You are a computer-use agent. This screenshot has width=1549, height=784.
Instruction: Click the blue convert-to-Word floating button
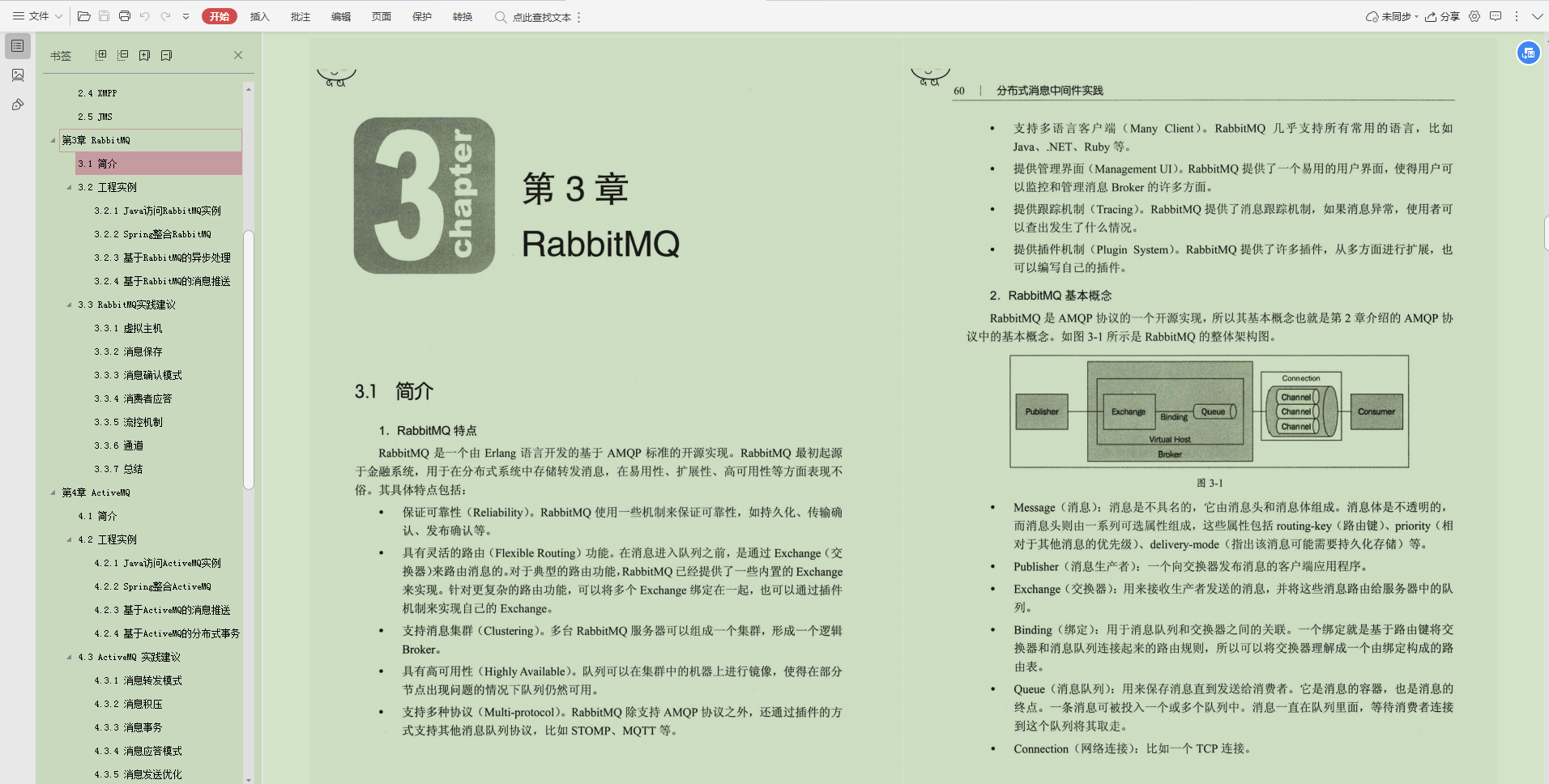click(x=1528, y=53)
